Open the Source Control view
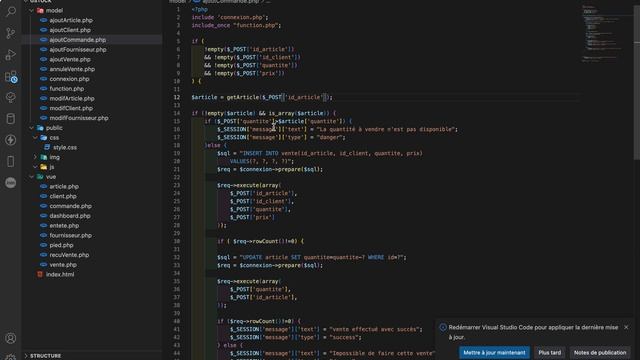The height and width of the screenshot is (360, 640). 11,33
